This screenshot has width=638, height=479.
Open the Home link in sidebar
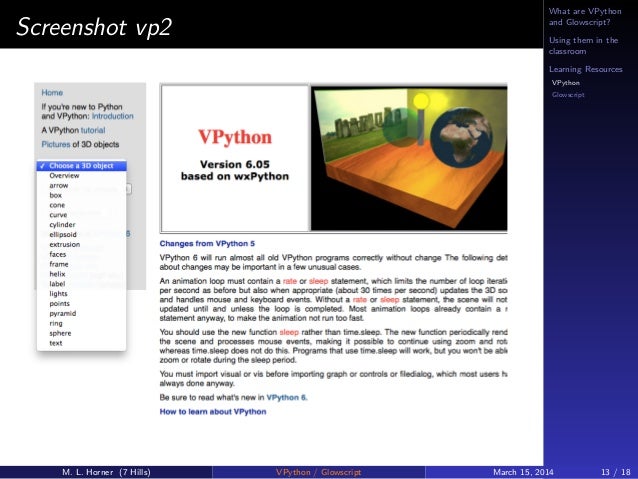[x=52, y=93]
